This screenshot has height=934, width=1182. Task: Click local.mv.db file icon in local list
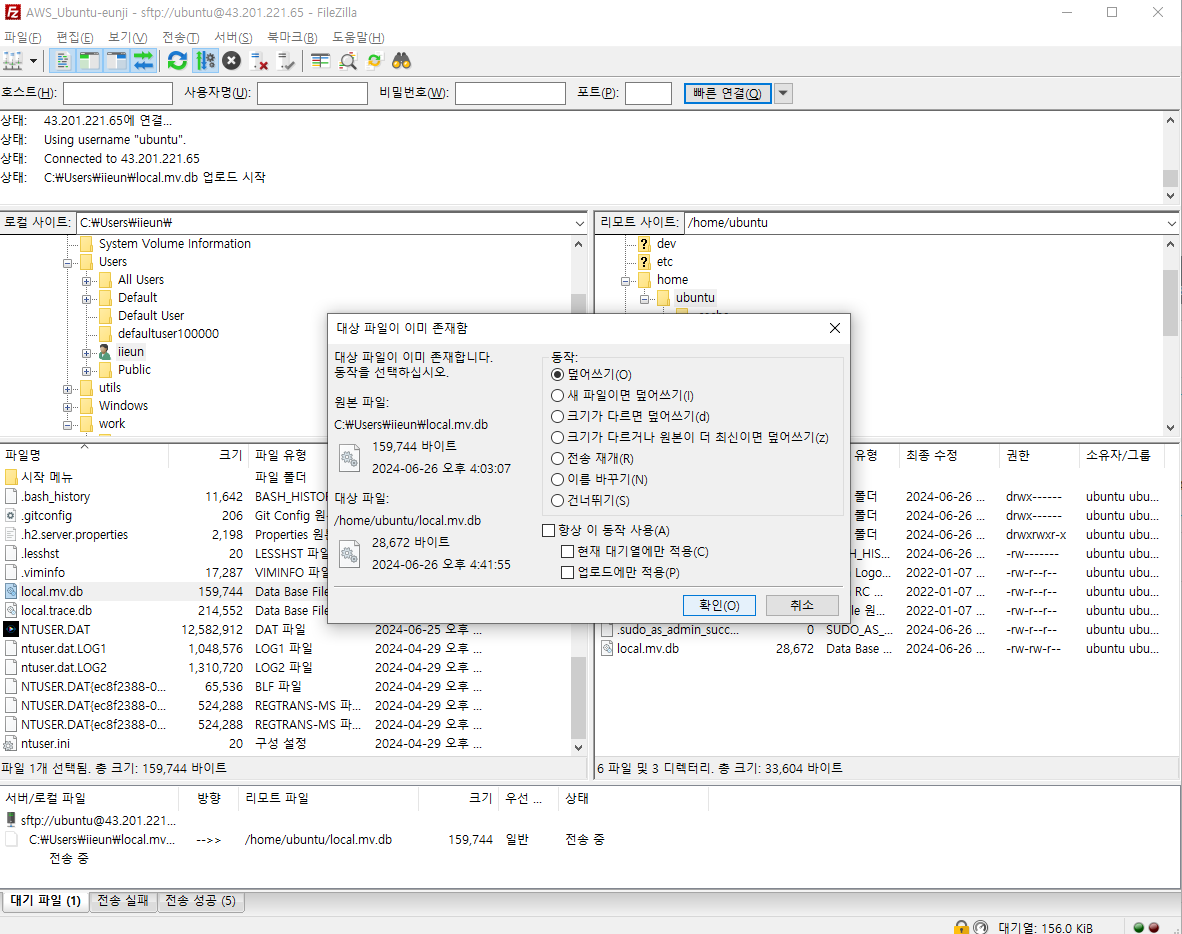pos(11,592)
